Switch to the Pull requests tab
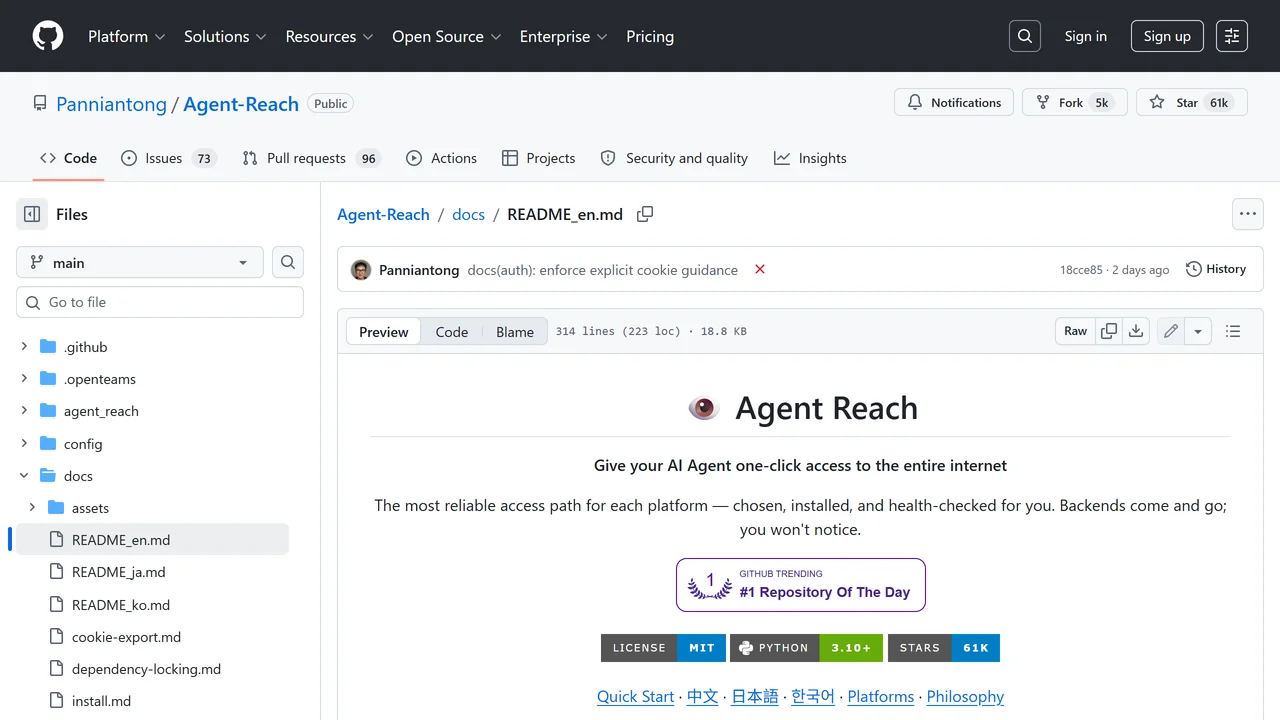This screenshot has height=720, width=1280. pyautogui.click(x=311, y=158)
